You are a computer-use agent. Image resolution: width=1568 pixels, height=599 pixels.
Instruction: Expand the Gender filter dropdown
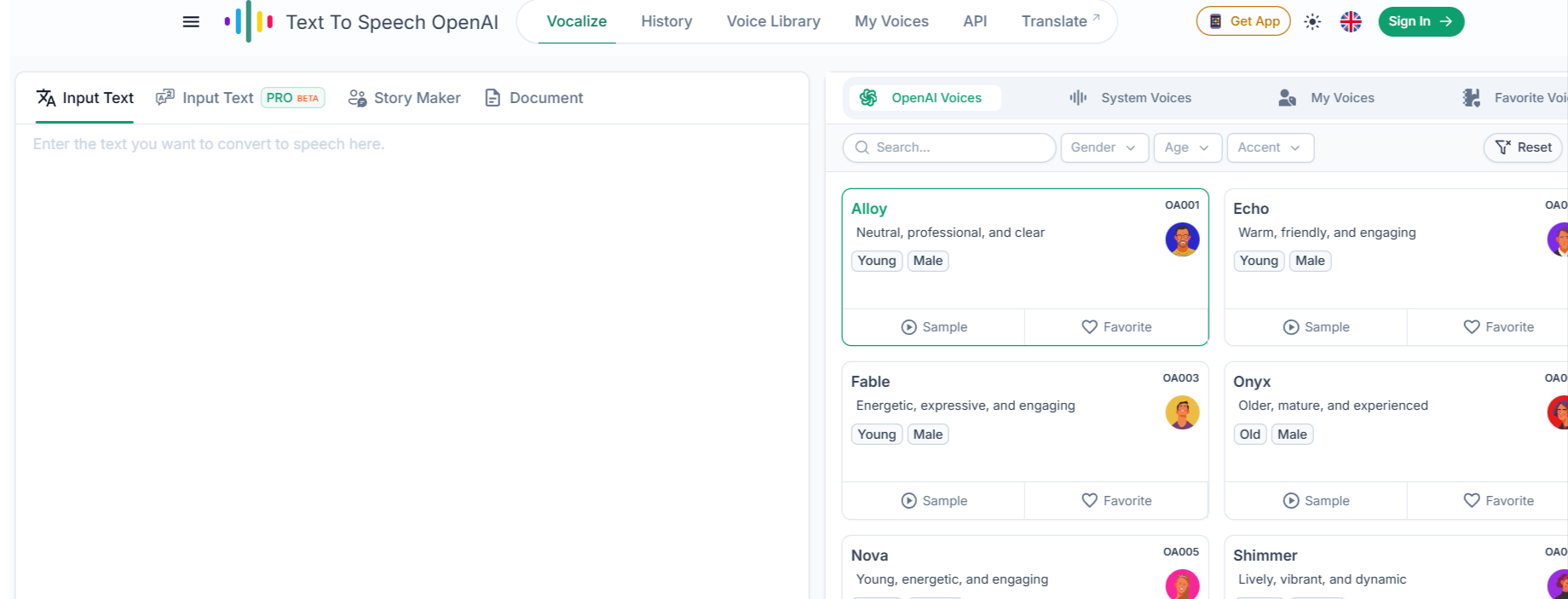pyautogui.click(x=1104, y=147)
